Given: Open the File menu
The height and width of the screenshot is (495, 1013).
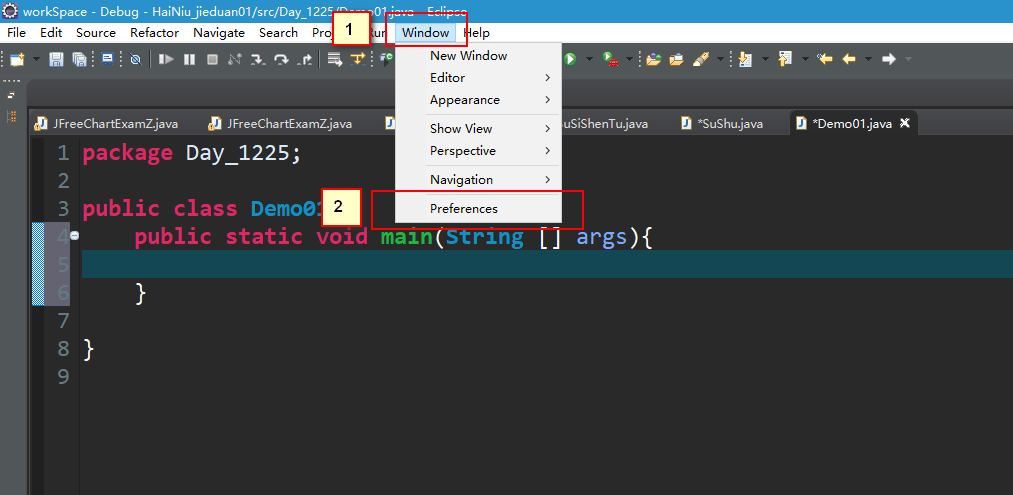Looking at the screenshot, I should coord(16,33).
